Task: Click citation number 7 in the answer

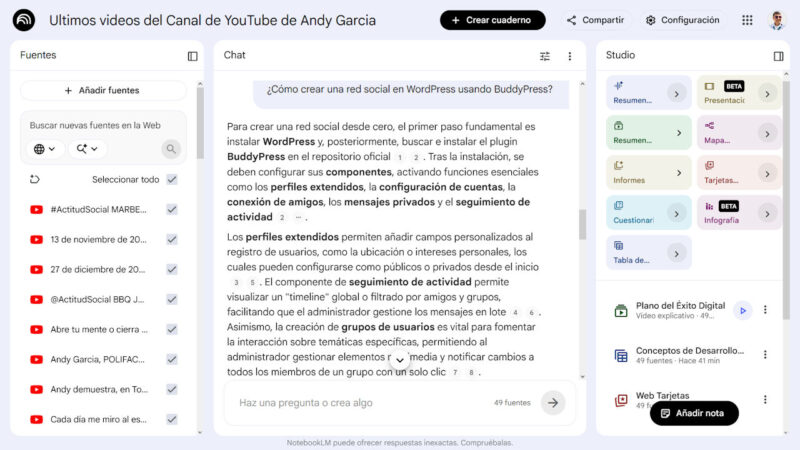Action: pos(455,372)
